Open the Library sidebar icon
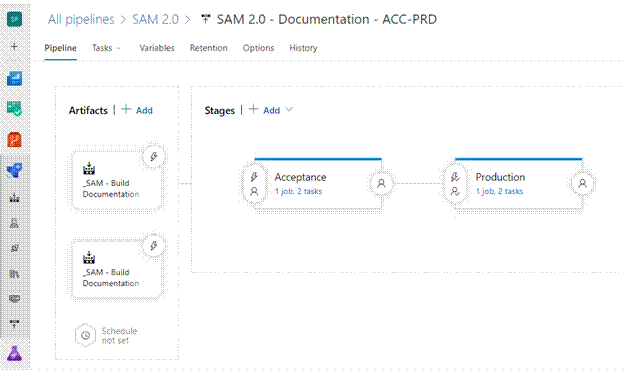The height and width of the screenshot is (370, 624). point(15,274)
